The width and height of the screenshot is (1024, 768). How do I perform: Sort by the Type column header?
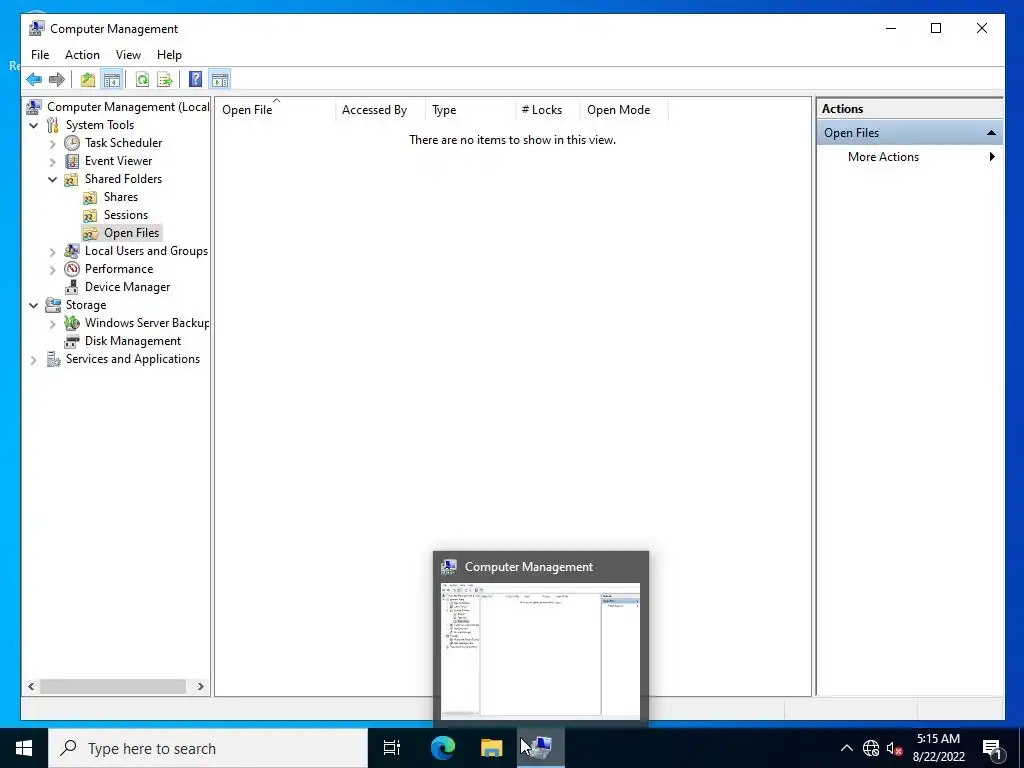coord(470,110)
